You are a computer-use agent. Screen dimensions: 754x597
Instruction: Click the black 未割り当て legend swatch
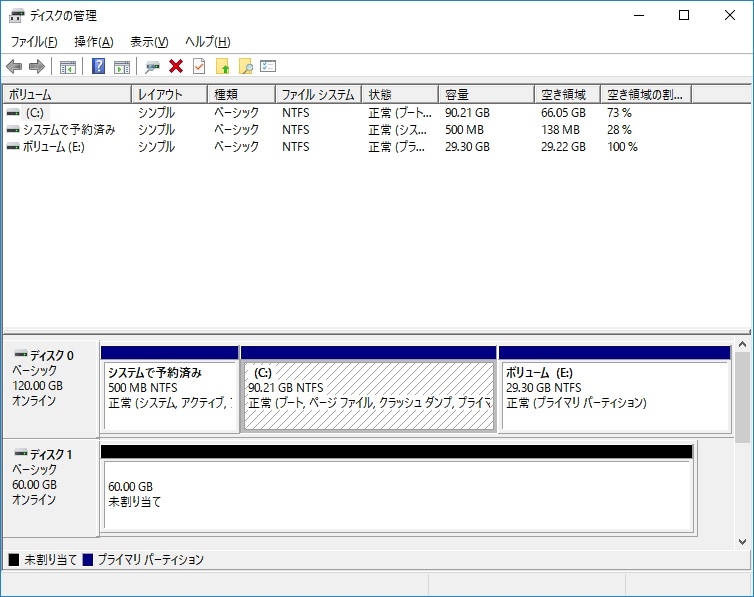14,560
